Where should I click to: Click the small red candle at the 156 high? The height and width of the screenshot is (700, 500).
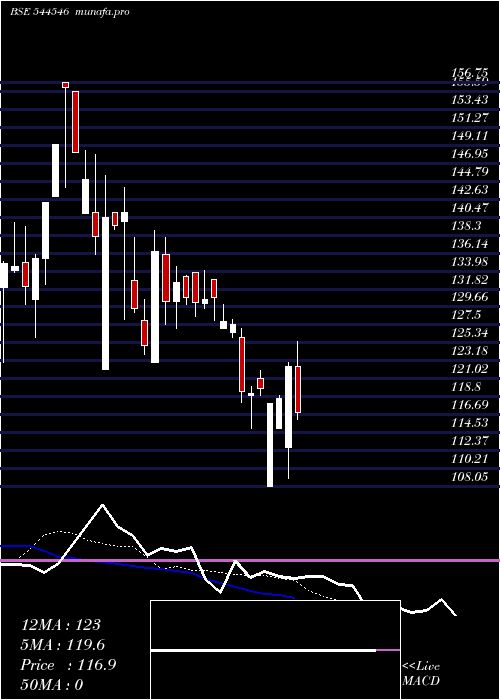[x=66, y=85]
